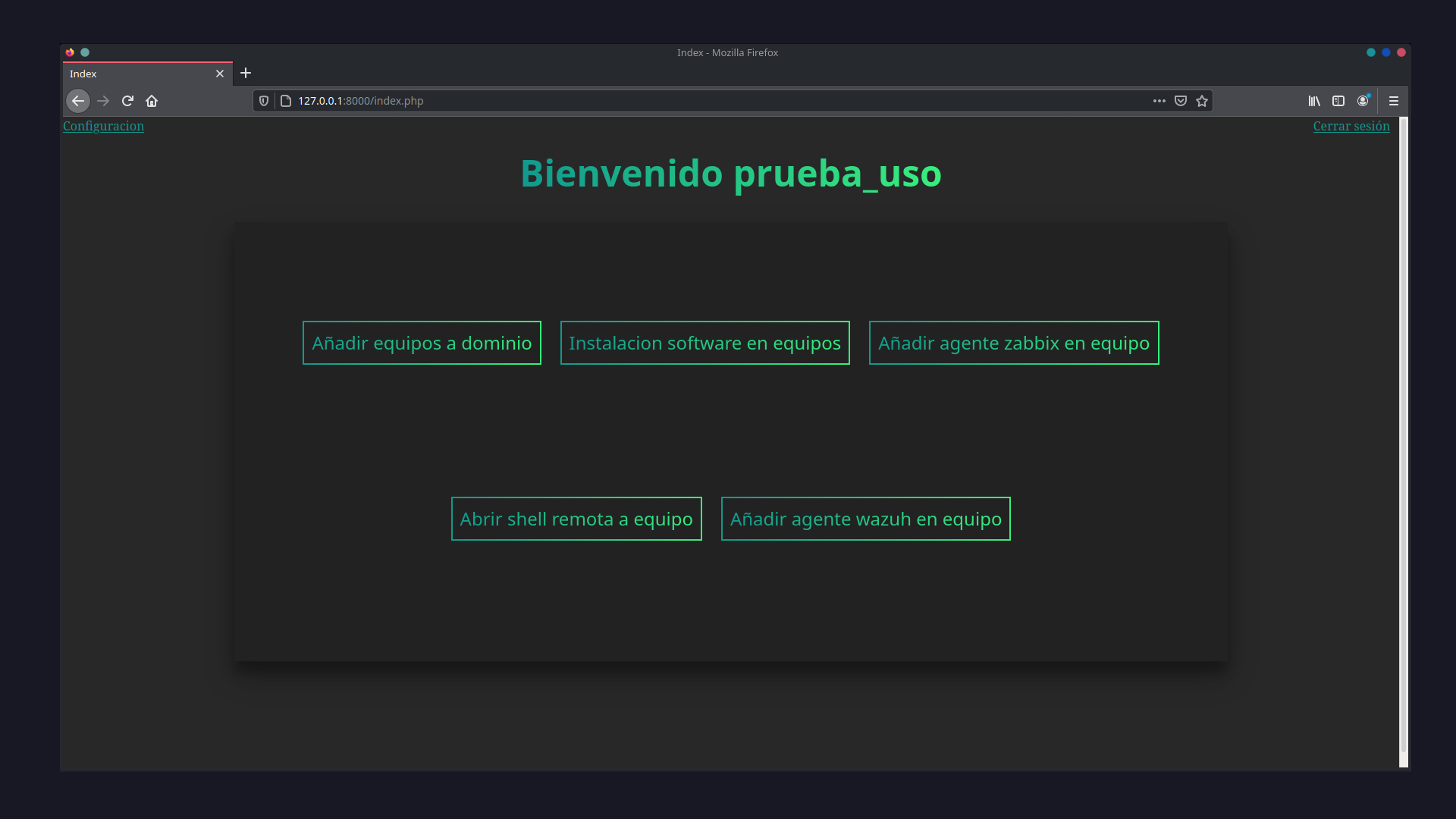This screenshot has height=819, width=1456.
Task: Open page actions three-dots menu
Action: [1159, 101]
